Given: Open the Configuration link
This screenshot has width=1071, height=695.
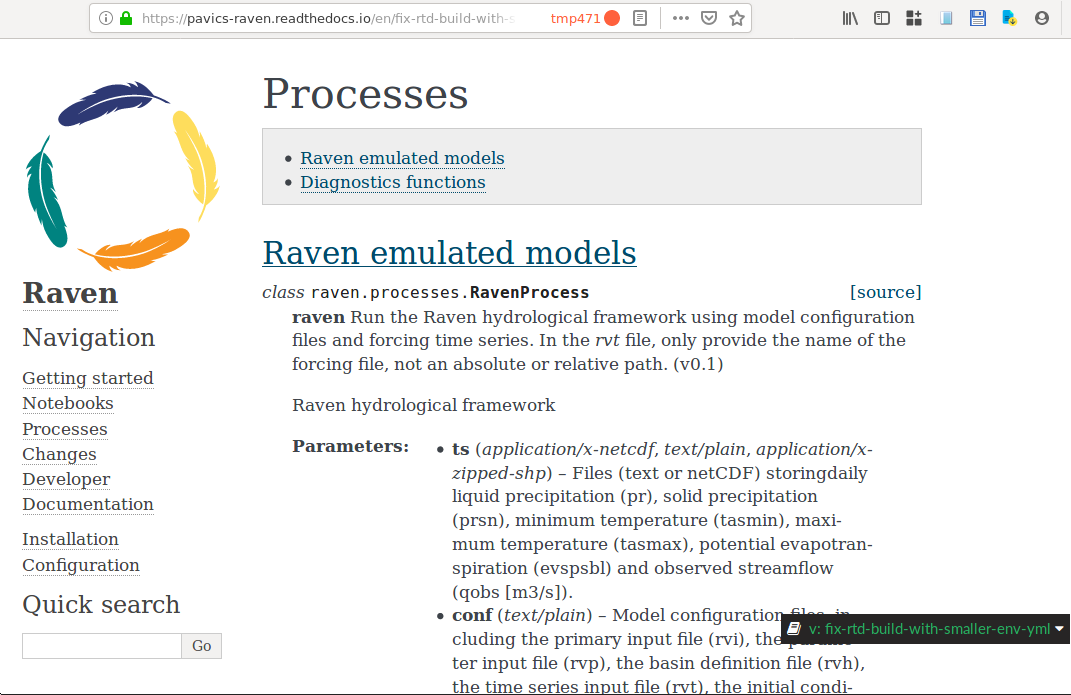Looking at the screenshot, I should tap(81, 565).
